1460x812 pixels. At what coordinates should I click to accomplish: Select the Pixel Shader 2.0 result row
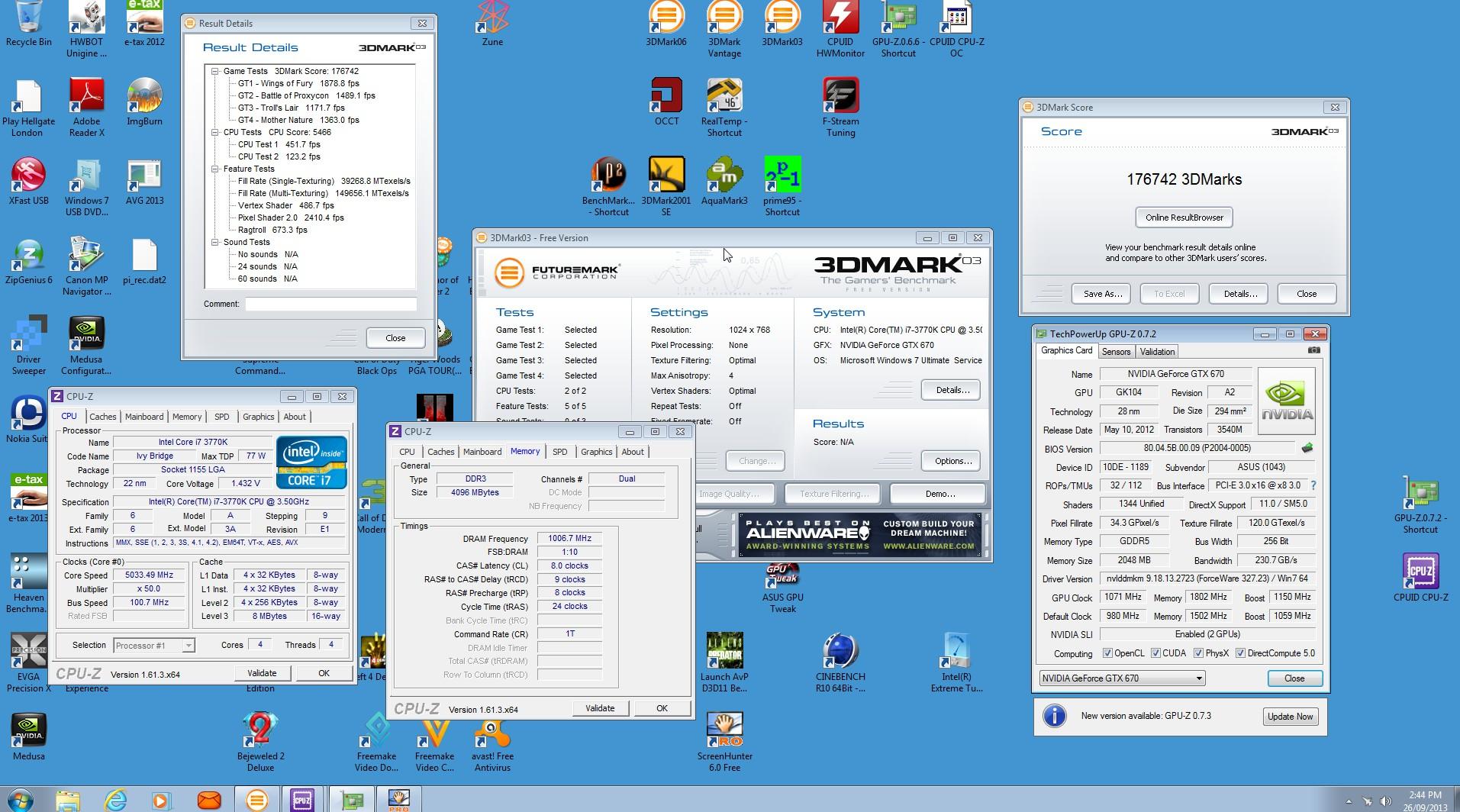[291, 217]
